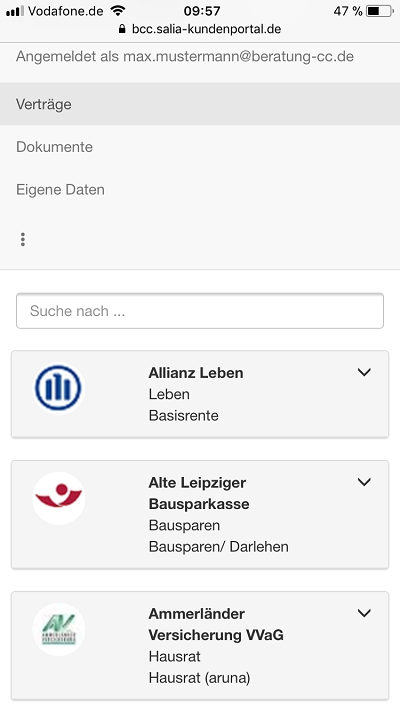Expand the Ammerländer Versicherung VVaG chevron
Screen dimensions: 400x711
coord(364,613)
